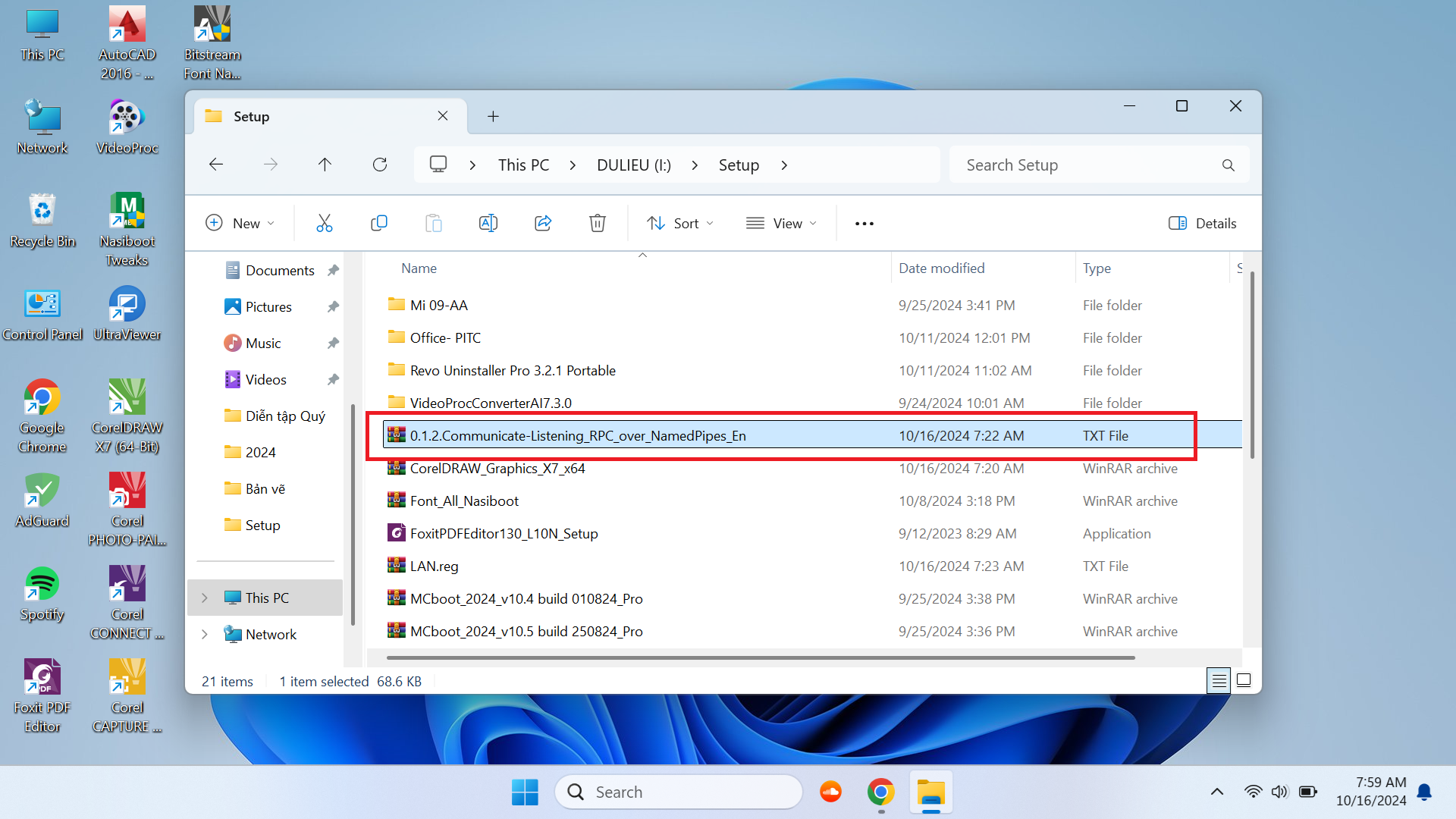Sort by Date modified column header
Viewport: 1456px width, 819px height.
tap(941, 268)
